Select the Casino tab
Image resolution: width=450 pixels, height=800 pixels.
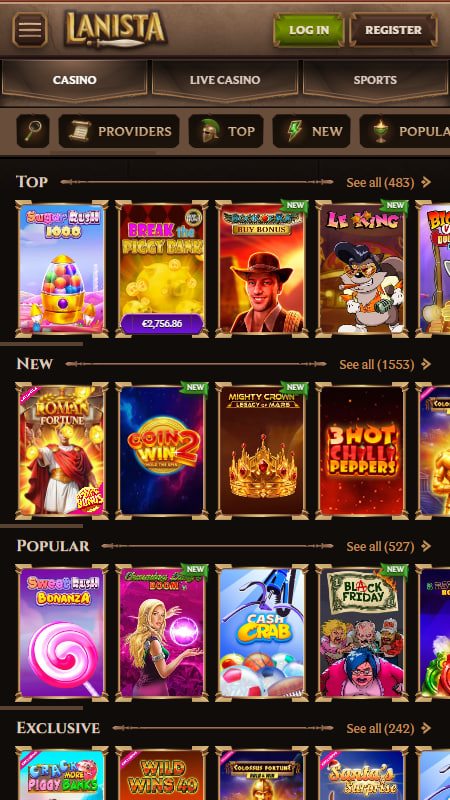point(74,80)
